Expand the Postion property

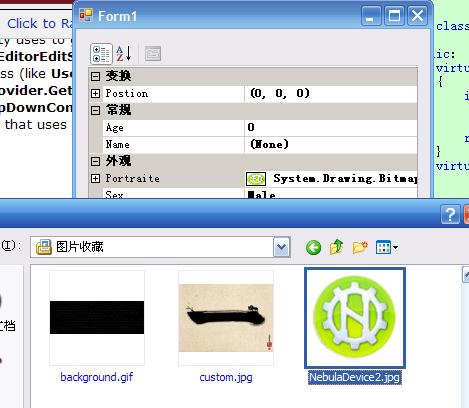(95, 93)
